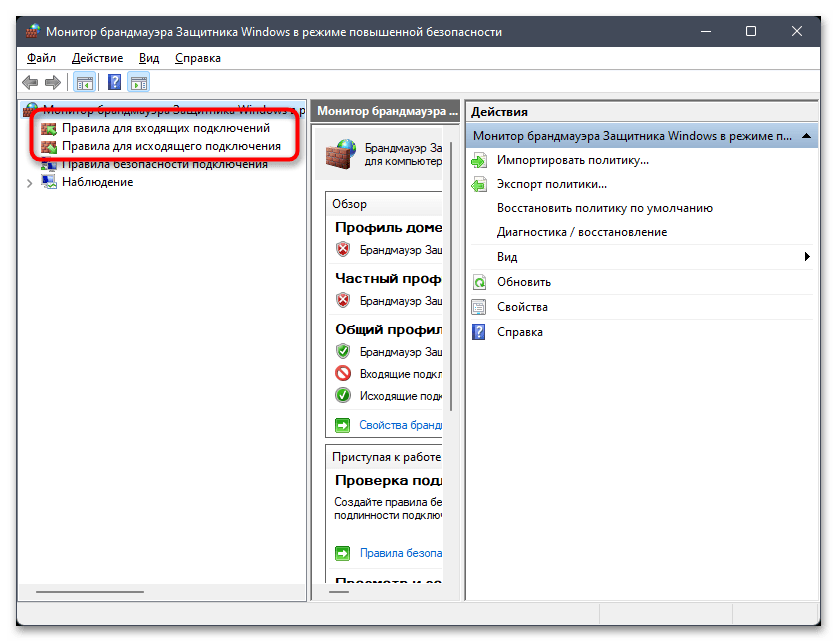
Task: Close the firewall monitor window
Action: (x=796, y=31)
